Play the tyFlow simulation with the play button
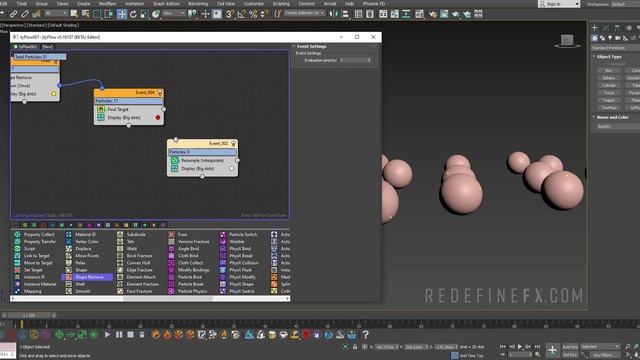The image size is (640, 360). click(107, 335)
